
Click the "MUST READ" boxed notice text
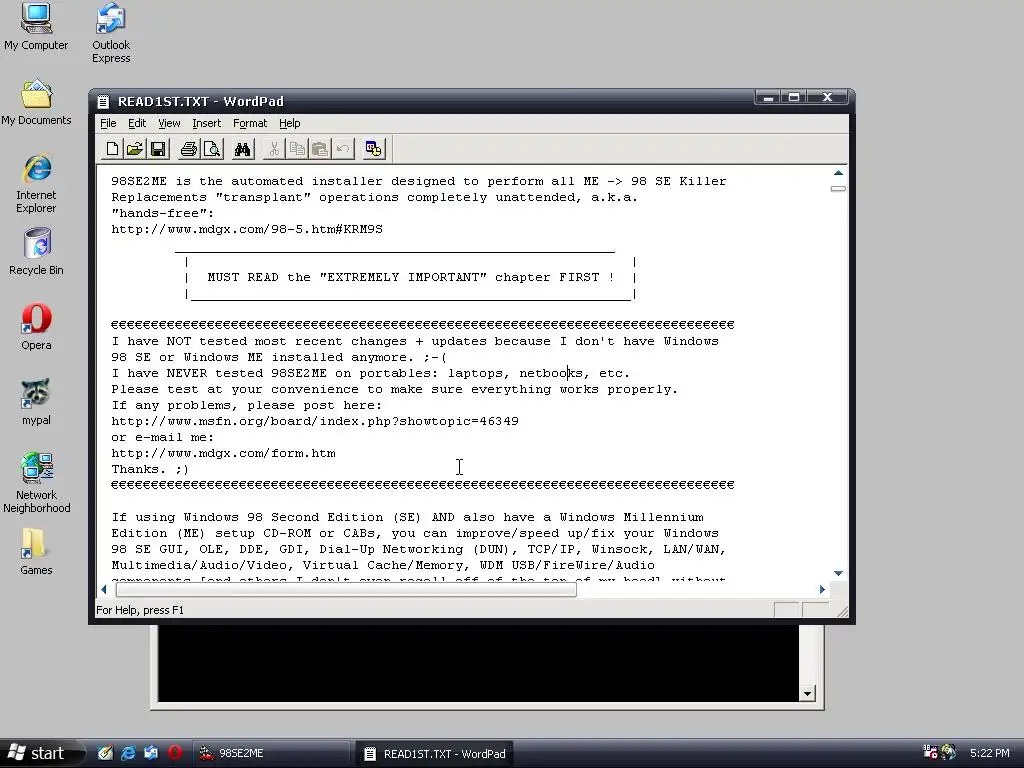[411, 277]
